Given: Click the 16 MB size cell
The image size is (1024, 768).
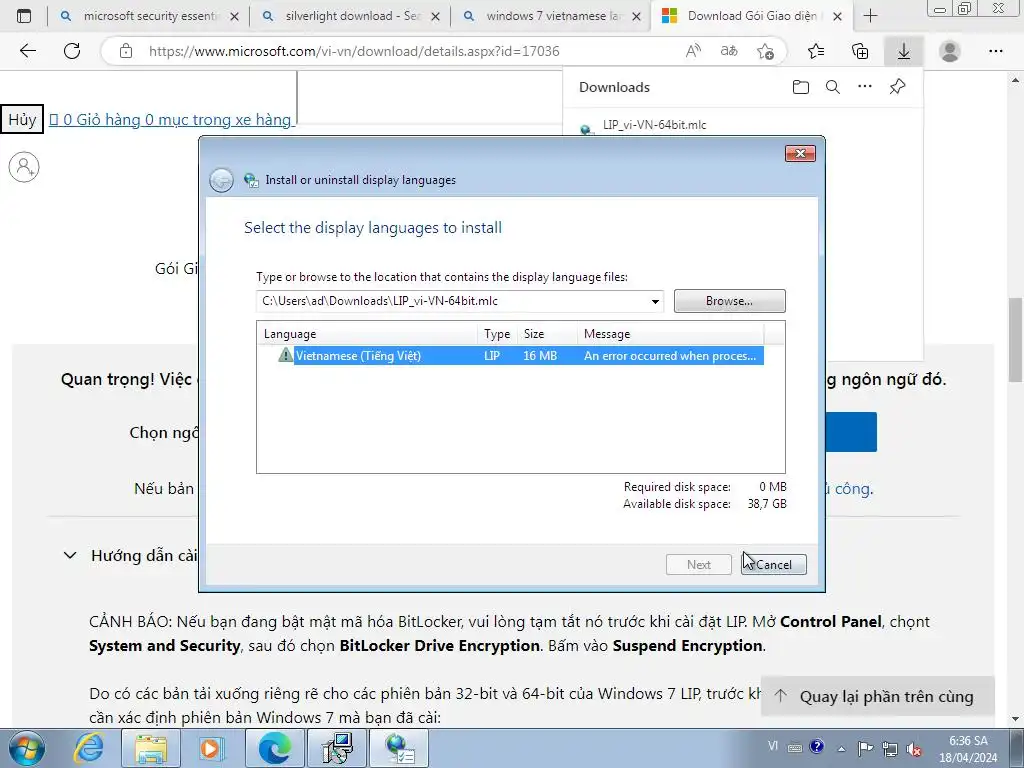Looking at the screenshot, I should click(540, 356).
